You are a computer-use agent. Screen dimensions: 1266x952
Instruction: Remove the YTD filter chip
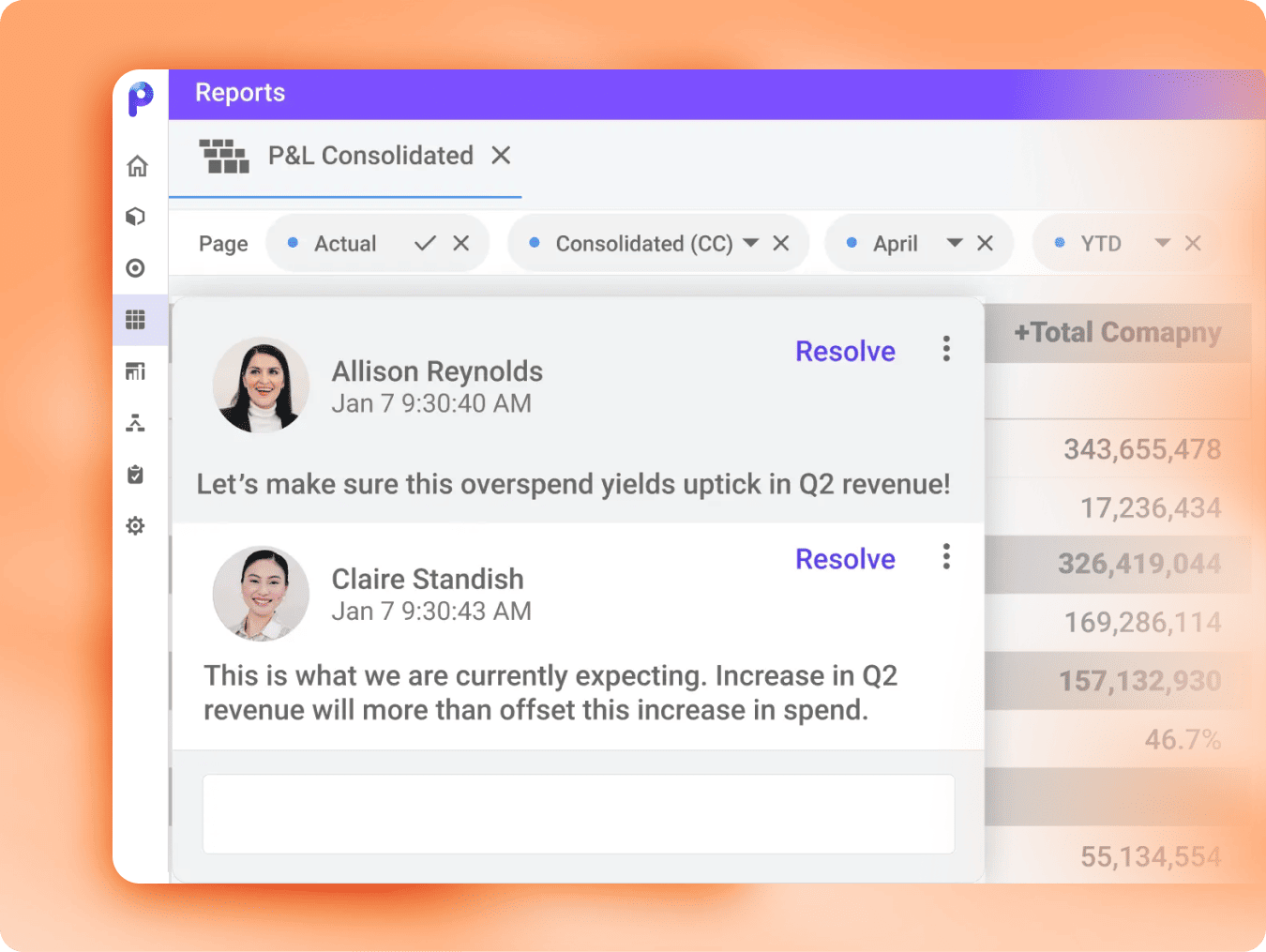(x=1193, y=243)
